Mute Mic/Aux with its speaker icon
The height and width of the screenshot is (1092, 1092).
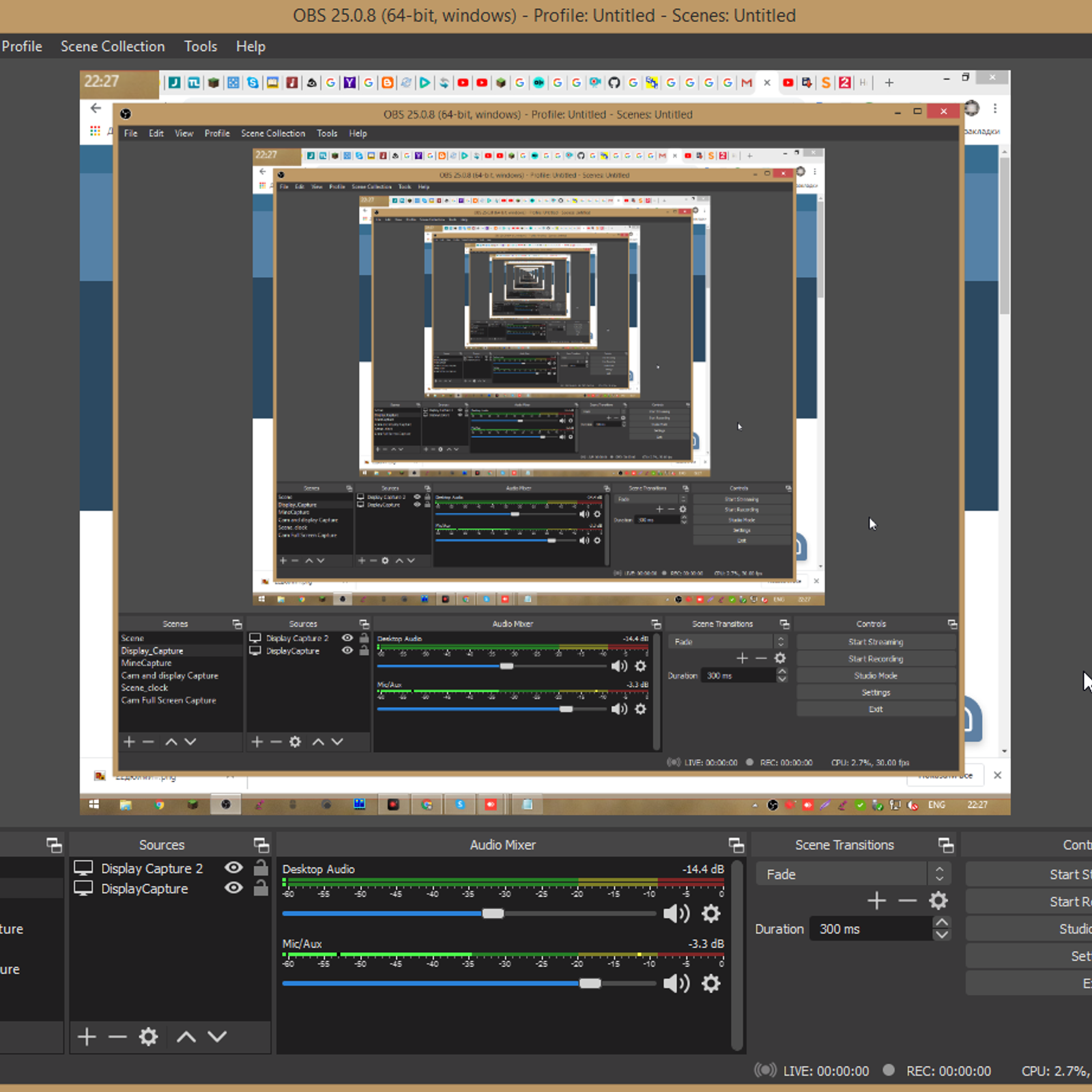676,983
